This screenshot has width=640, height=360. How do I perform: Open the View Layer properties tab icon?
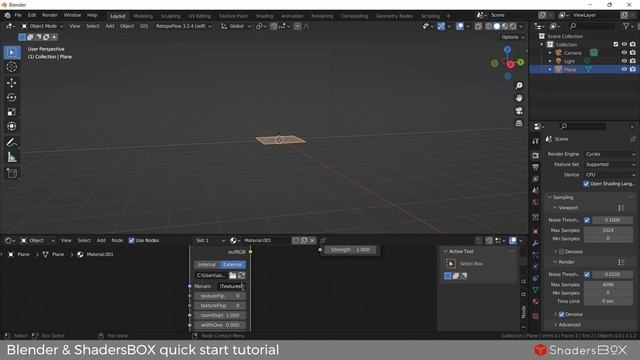(536, 179)
